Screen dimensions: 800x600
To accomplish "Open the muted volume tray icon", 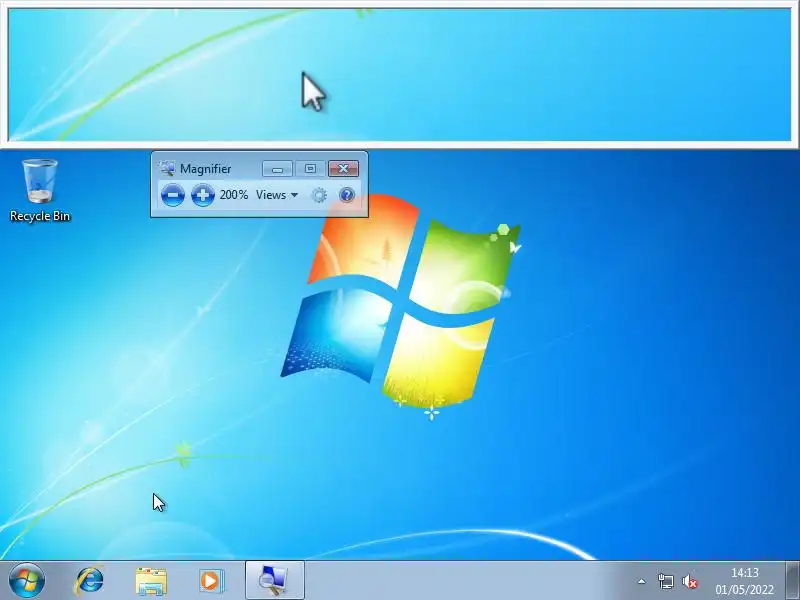I will tap(690, 581).
